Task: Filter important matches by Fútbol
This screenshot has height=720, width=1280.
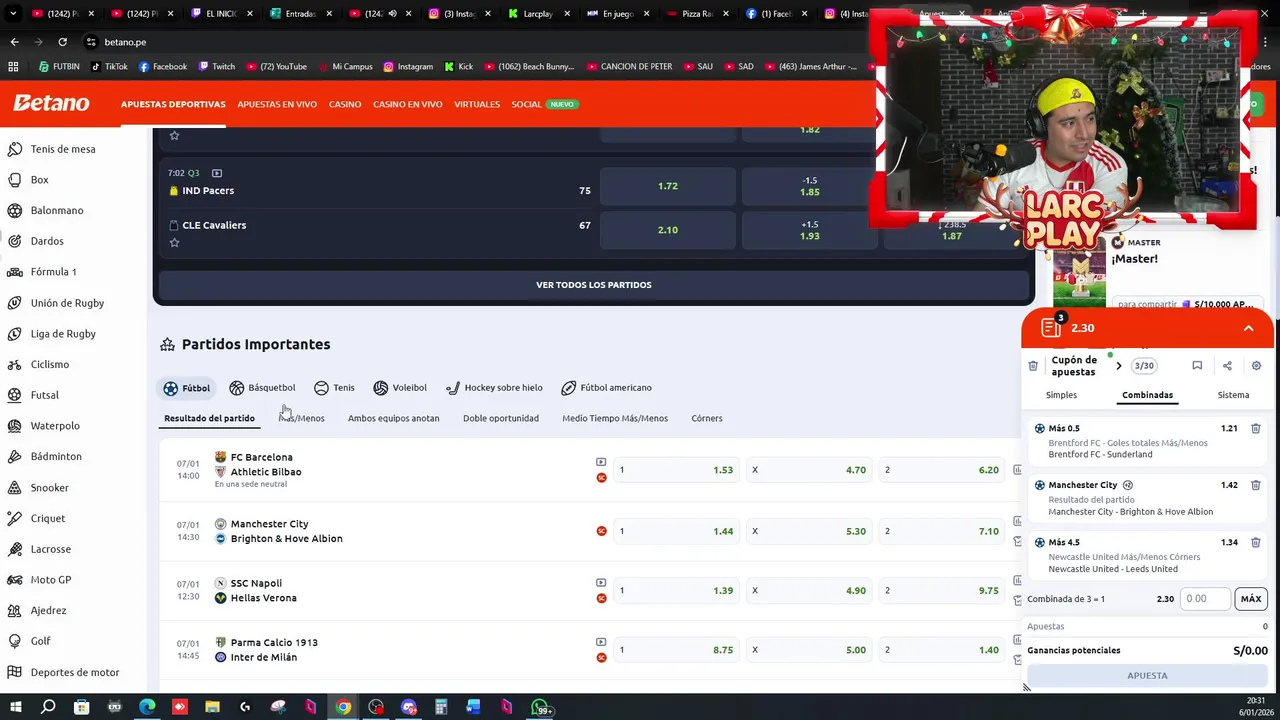Action: [186, 388]
